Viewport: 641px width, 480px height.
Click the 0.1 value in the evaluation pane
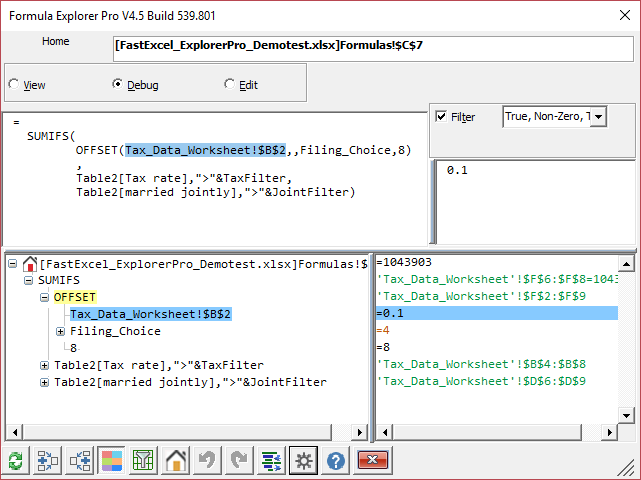[x=457, y=170]
